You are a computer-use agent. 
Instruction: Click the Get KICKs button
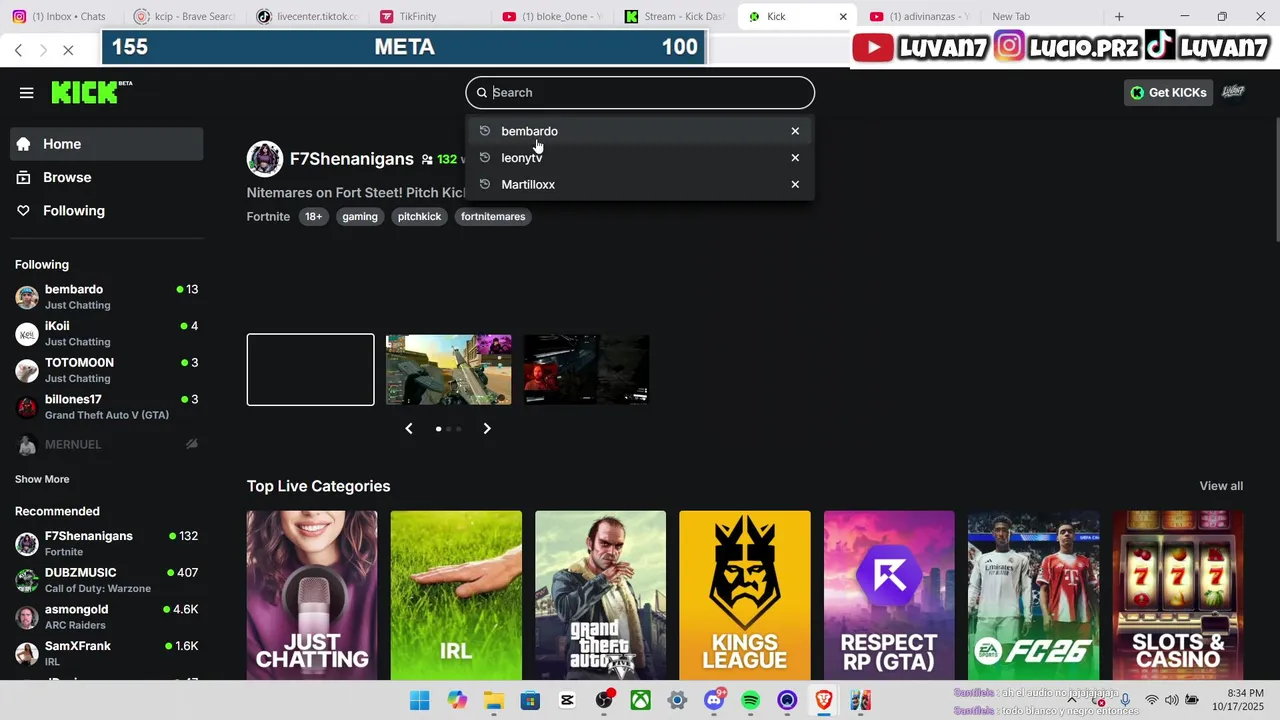[x=1169, y=93]
